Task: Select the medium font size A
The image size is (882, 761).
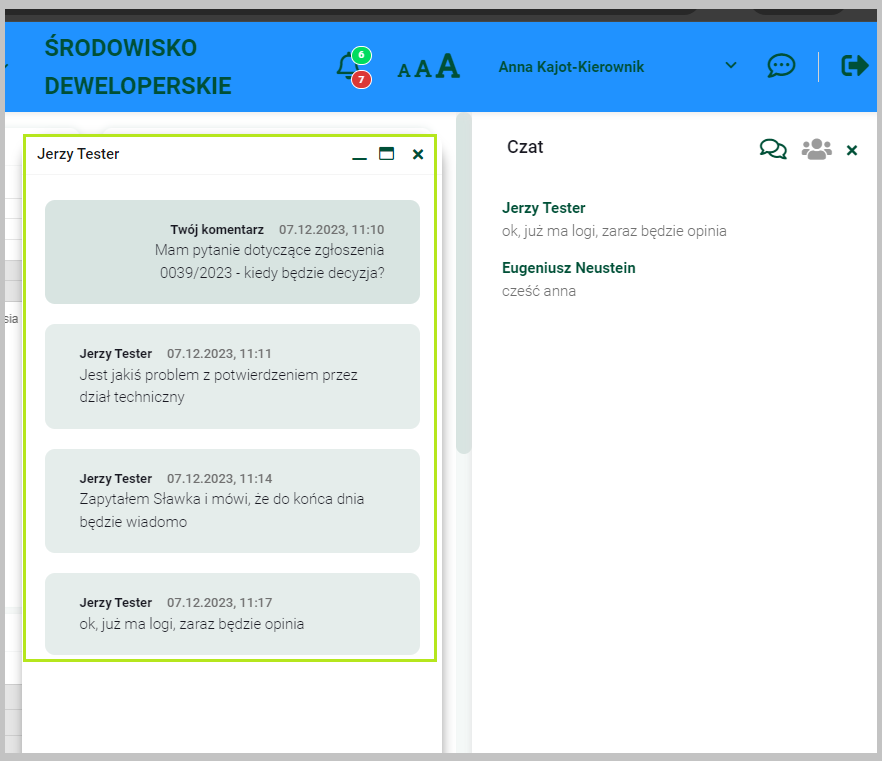Action: [423, 68]
